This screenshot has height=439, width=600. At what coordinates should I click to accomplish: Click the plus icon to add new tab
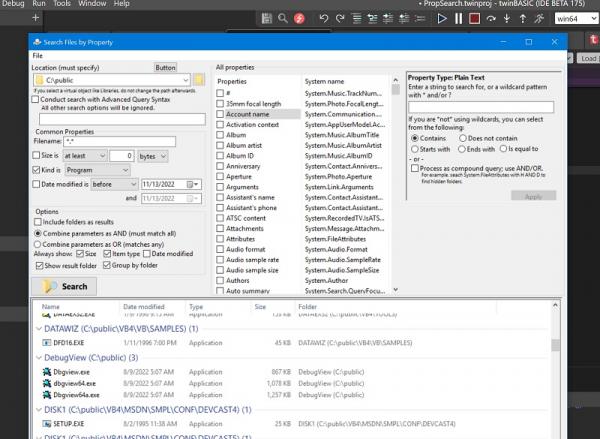[x=35, y=18]
